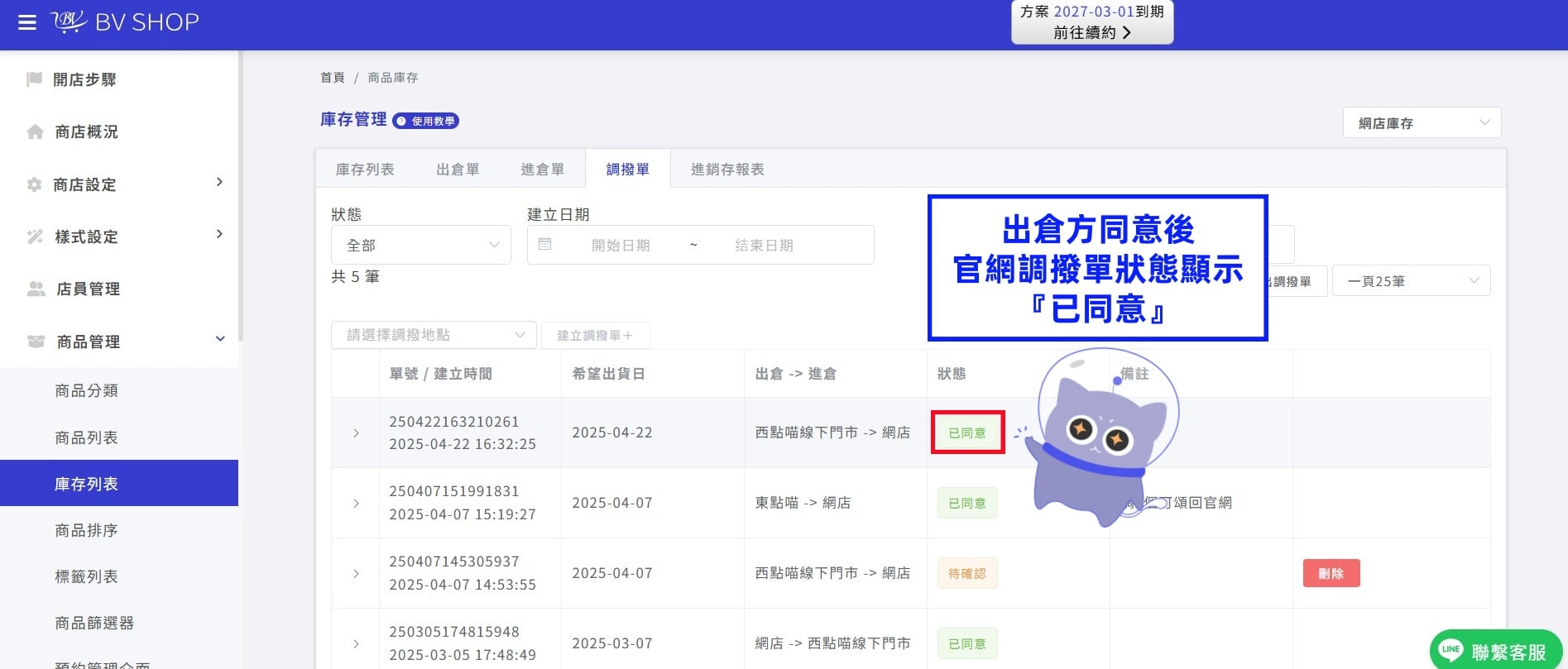
Task: Switch to the 庫存列表 tab
Action: (x=365, y=170)
